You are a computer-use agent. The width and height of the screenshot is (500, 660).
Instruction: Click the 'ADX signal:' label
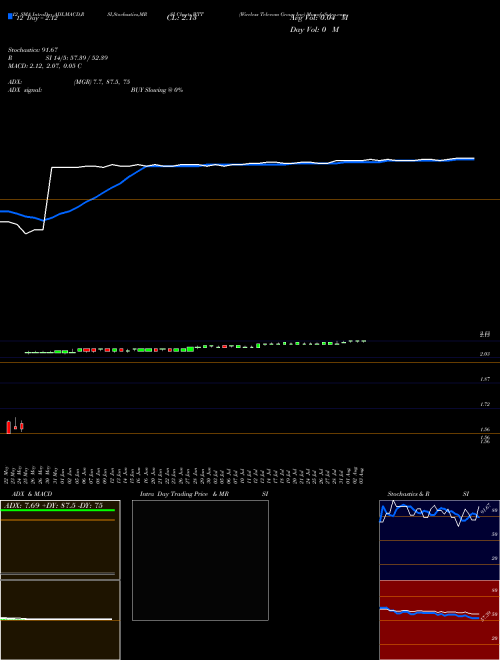[25, 90]
